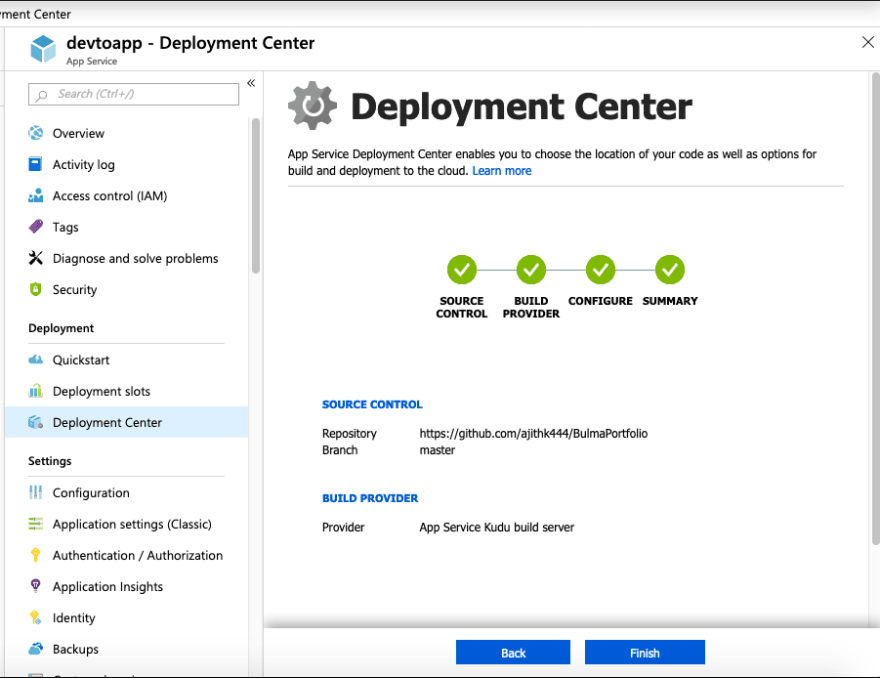The image size is (880, 678).
Task: Go to Tags menu item
Action: (126, 227)
